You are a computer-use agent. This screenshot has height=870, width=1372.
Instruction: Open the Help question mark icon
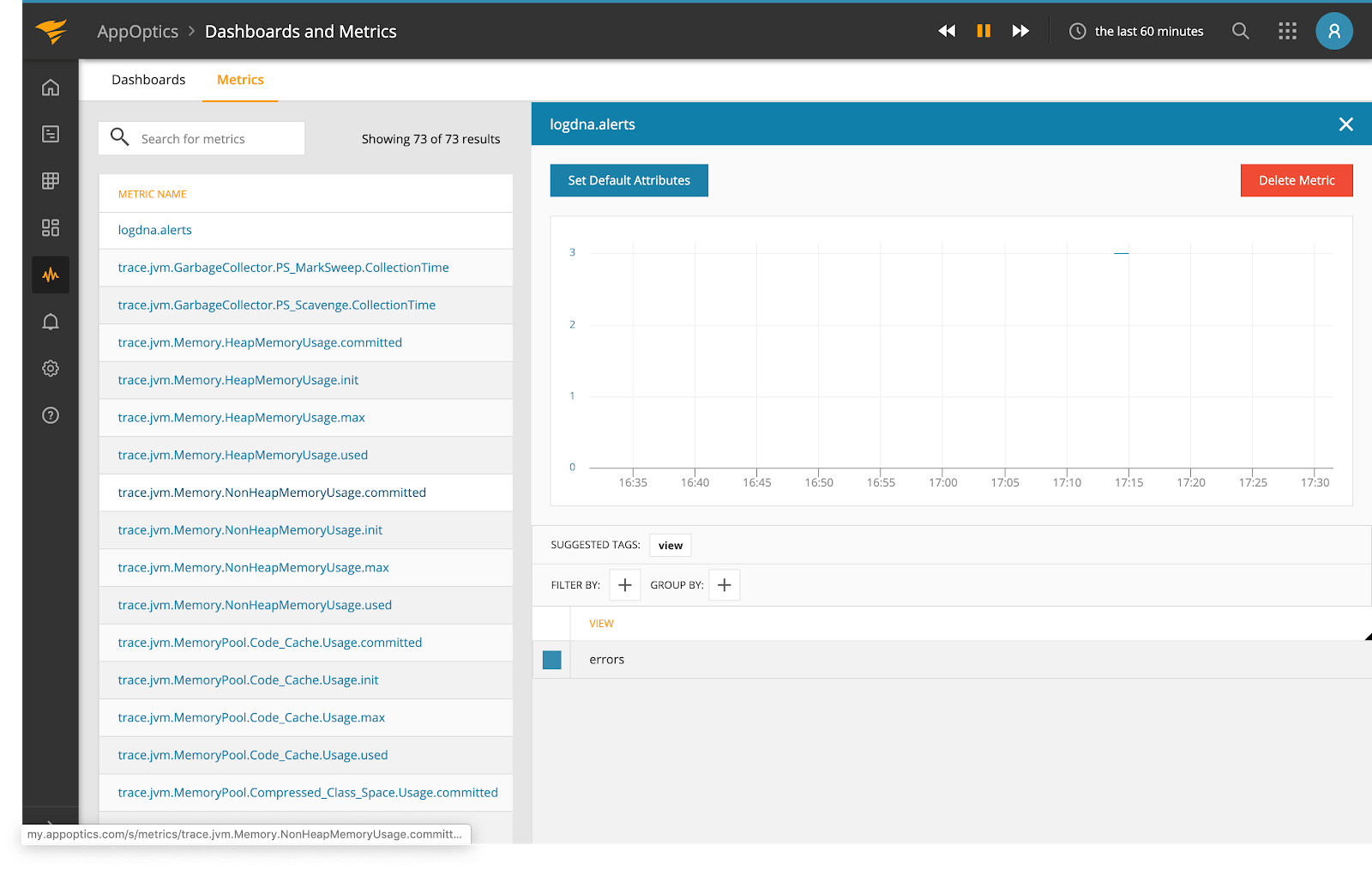pos(51,415)
